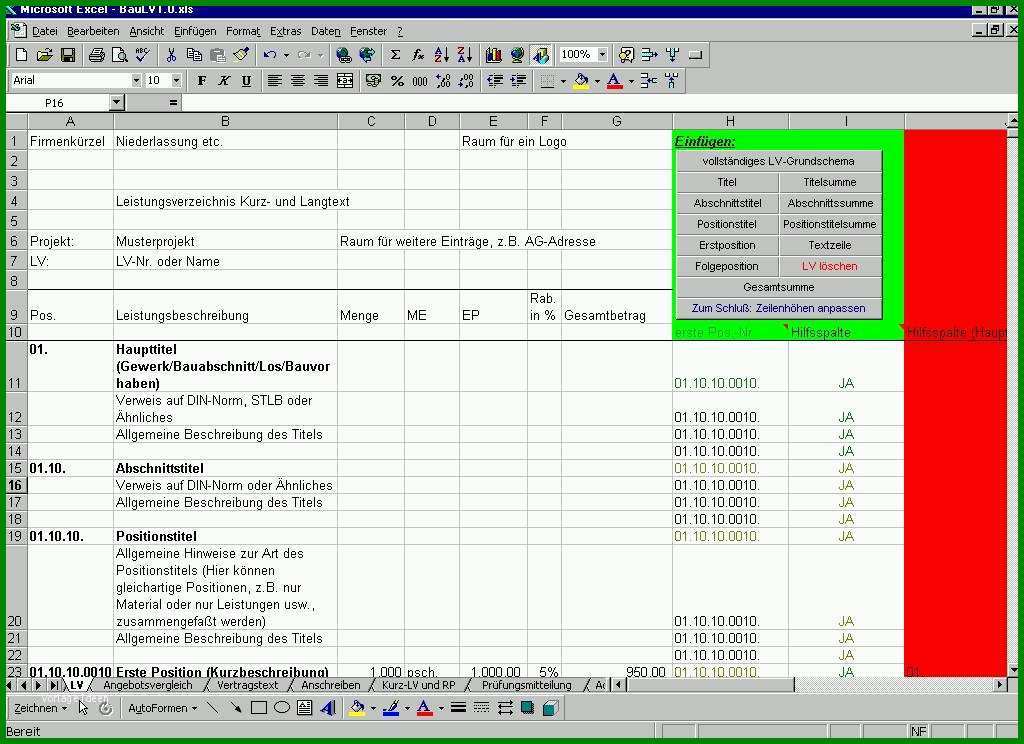The height and width of the screenshot is (744, 1024).
Task: Expand the Name Box dropdown arrow
Action: (x=116, y=103)
